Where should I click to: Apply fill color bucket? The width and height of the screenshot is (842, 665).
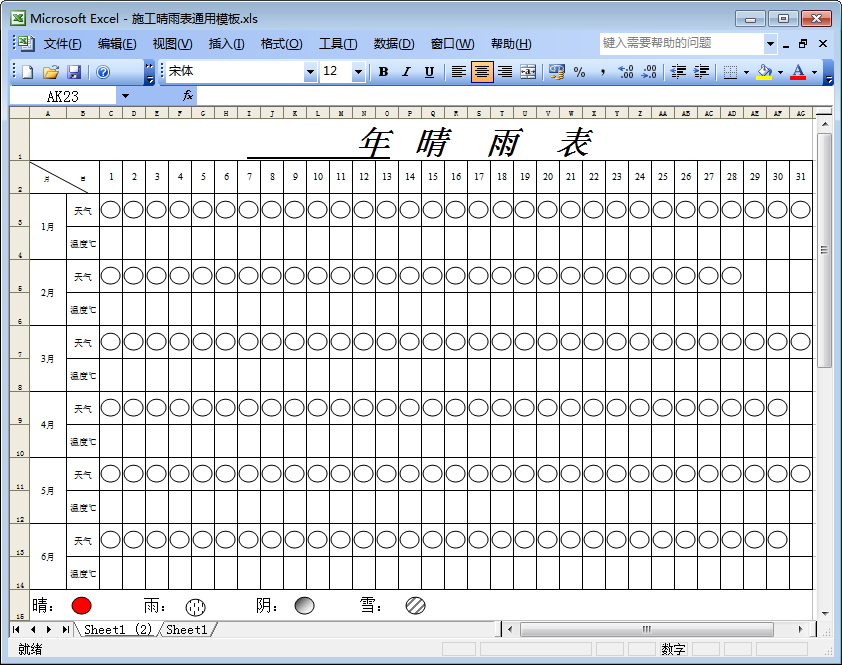click(764, 72)
